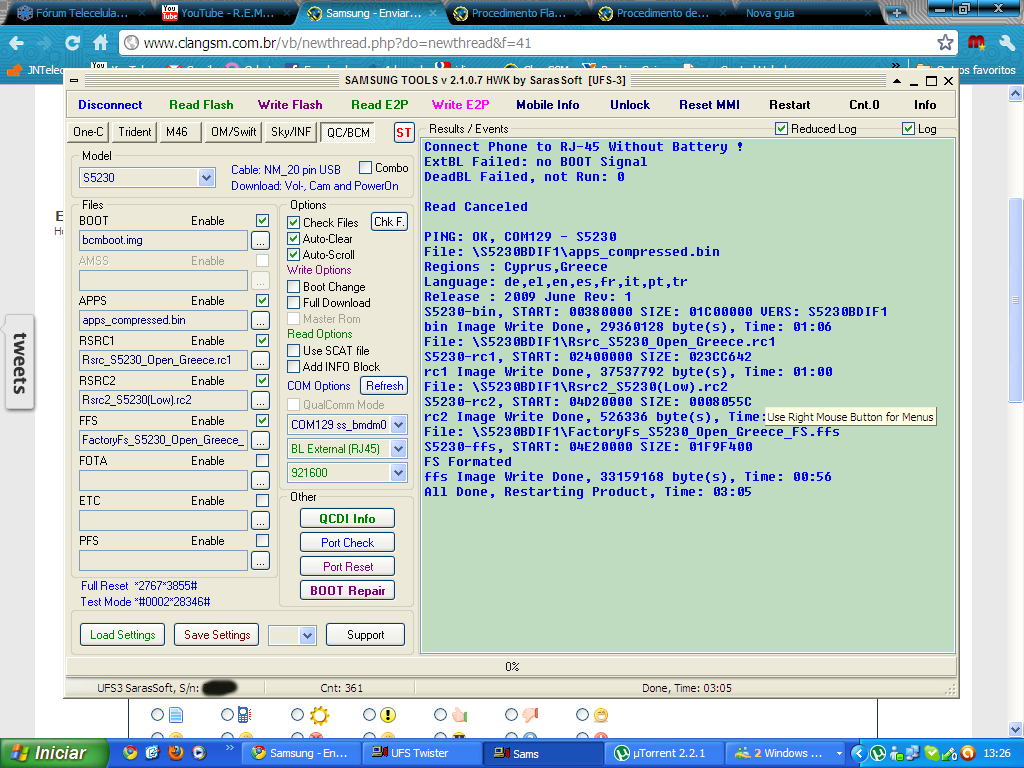Disable the BOOT file Enable checkbox
This screenshot has height=768, width=1024.
tap(263, 221)
